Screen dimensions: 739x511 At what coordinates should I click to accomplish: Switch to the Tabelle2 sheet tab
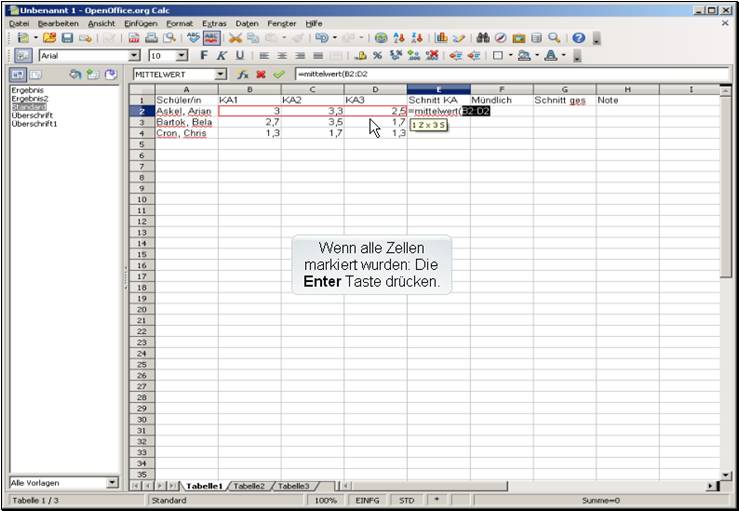pos(248,485)
